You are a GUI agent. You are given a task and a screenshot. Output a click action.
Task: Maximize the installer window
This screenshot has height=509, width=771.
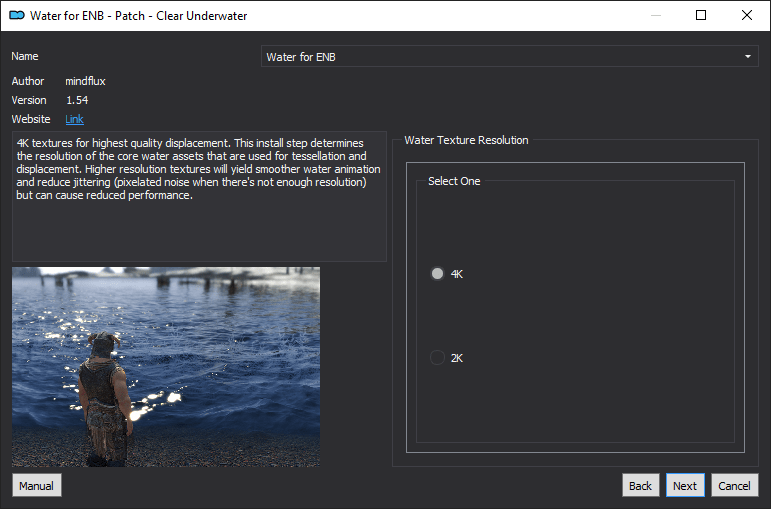pyautogui.click(x=701, y=15)
